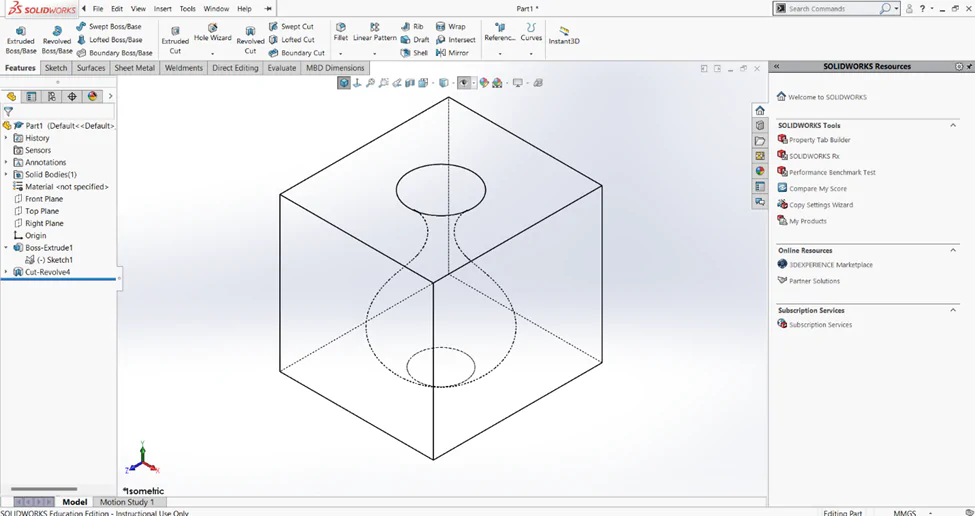Select the Linear Pattern tool
The width and height of the screenshot is (975, 516).
click(x=374, y=33)
